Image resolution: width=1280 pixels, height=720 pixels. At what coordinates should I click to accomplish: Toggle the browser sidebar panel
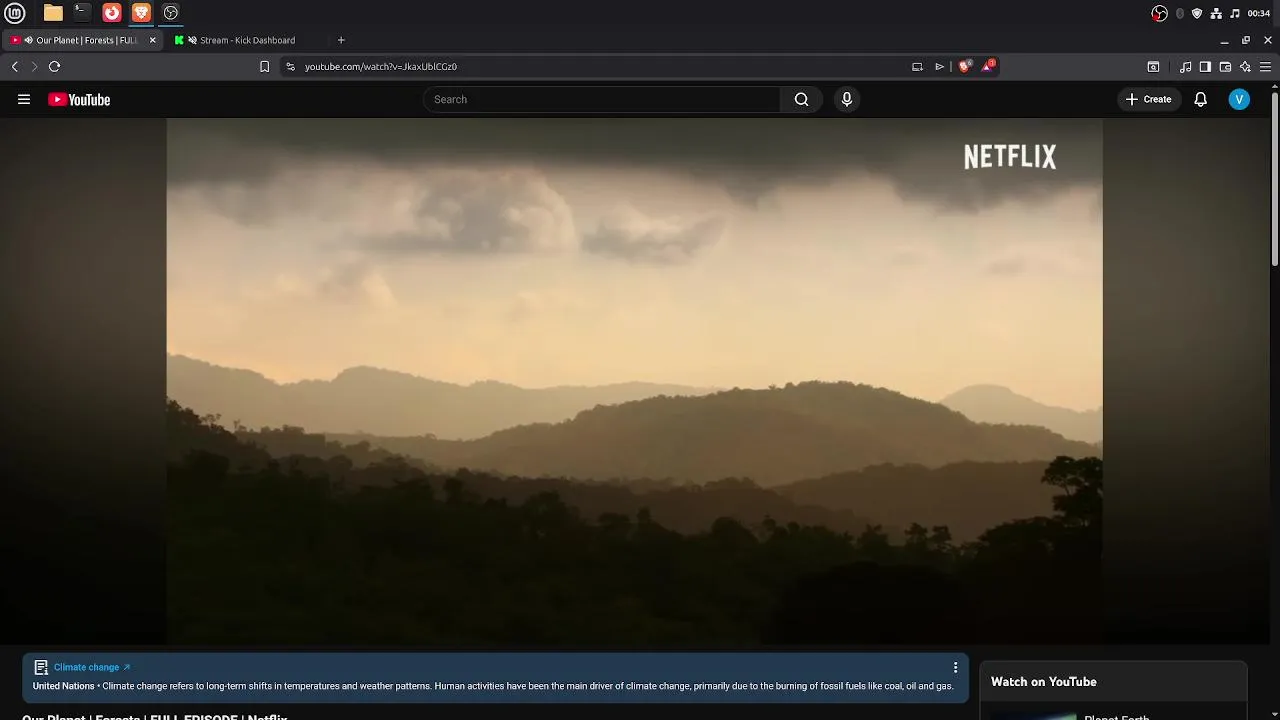tap(1205, 66)
